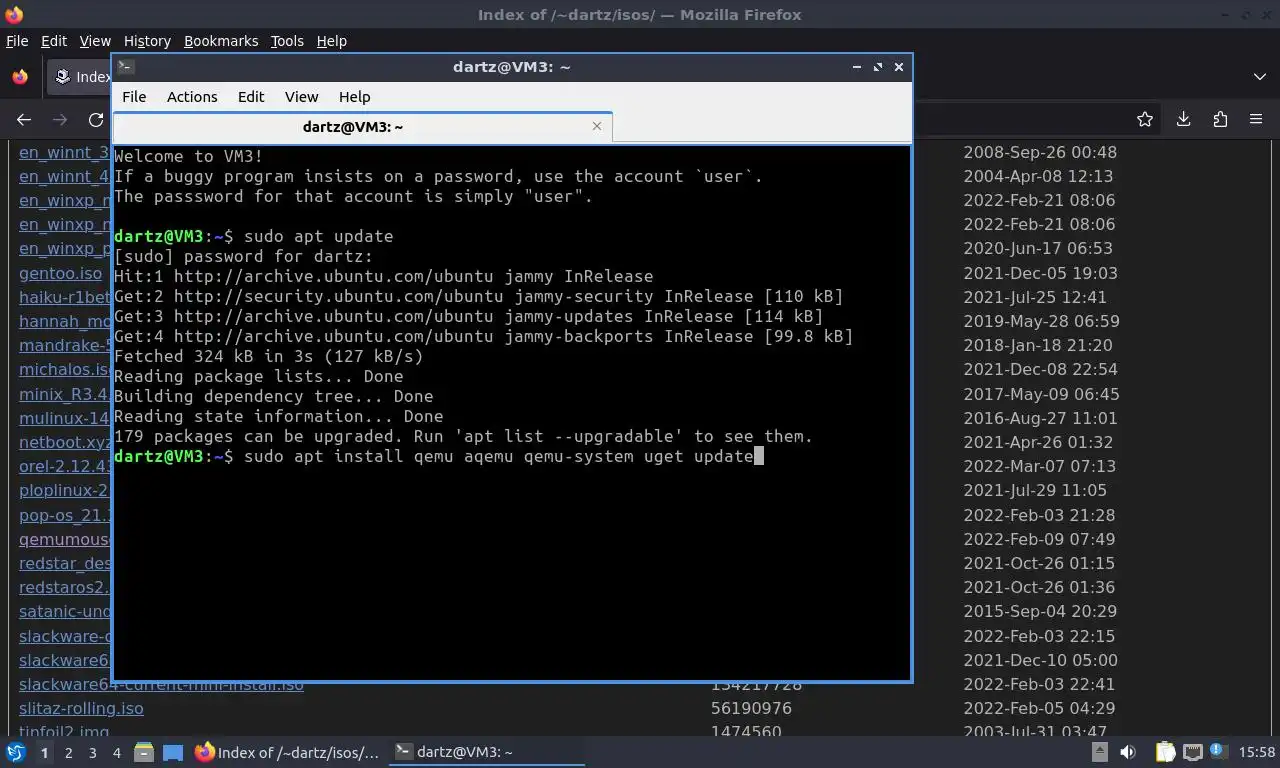Switch to virtual desktop 2

click(68, 752)
